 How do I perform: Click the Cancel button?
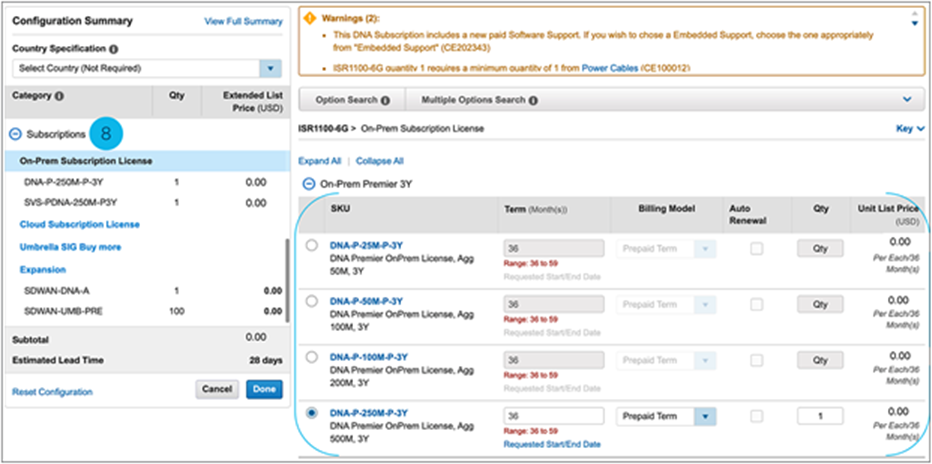coord(217,389)
